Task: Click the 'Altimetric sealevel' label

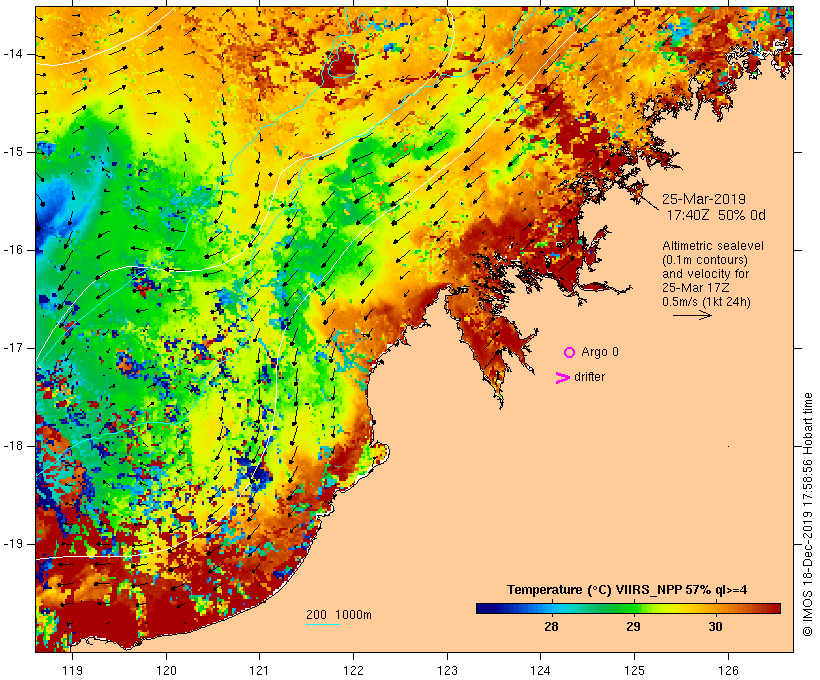Action: pyautogui.click(x=713, y=246)
